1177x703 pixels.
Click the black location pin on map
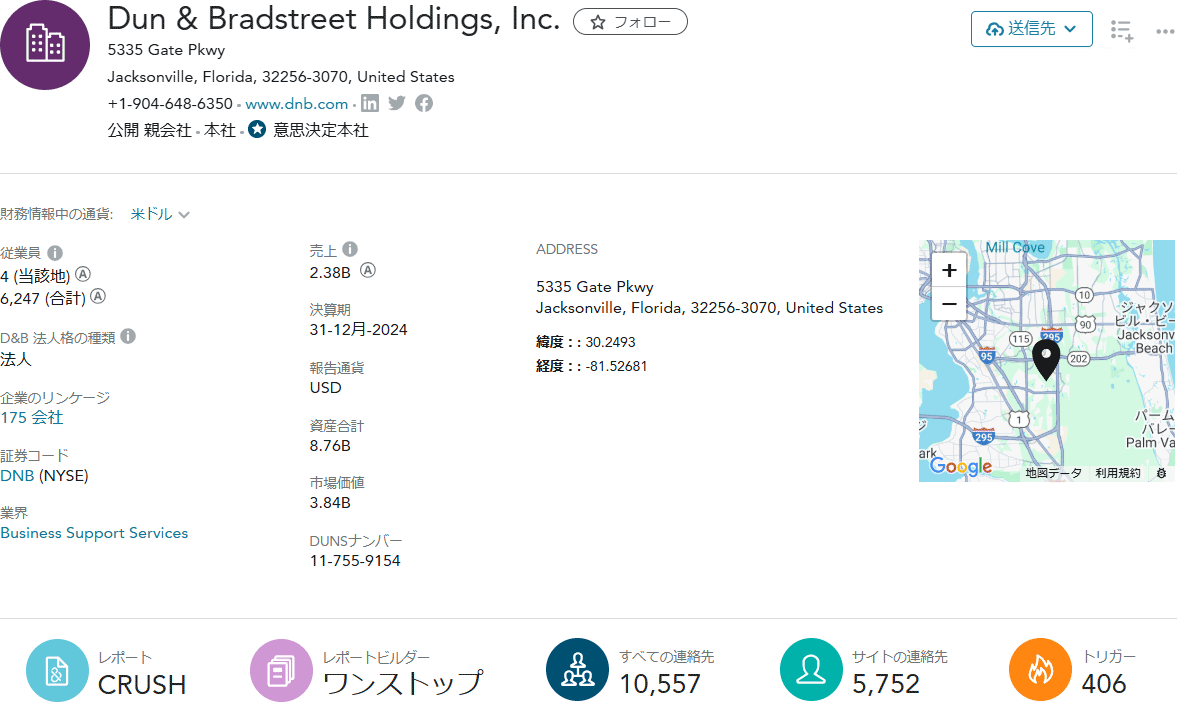1046,359
